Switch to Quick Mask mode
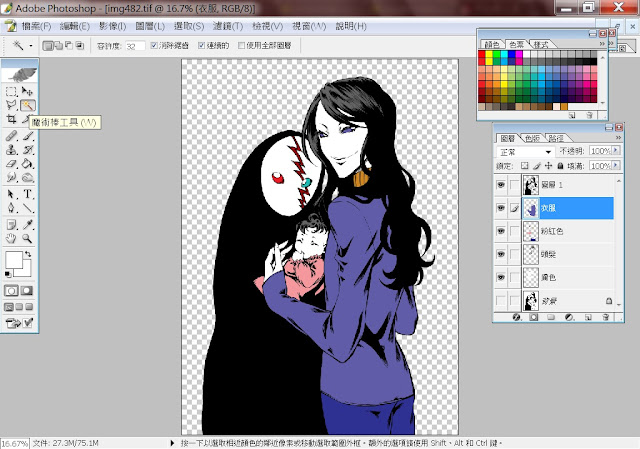Viewport: 640px width, 449px height. [27, 291]
